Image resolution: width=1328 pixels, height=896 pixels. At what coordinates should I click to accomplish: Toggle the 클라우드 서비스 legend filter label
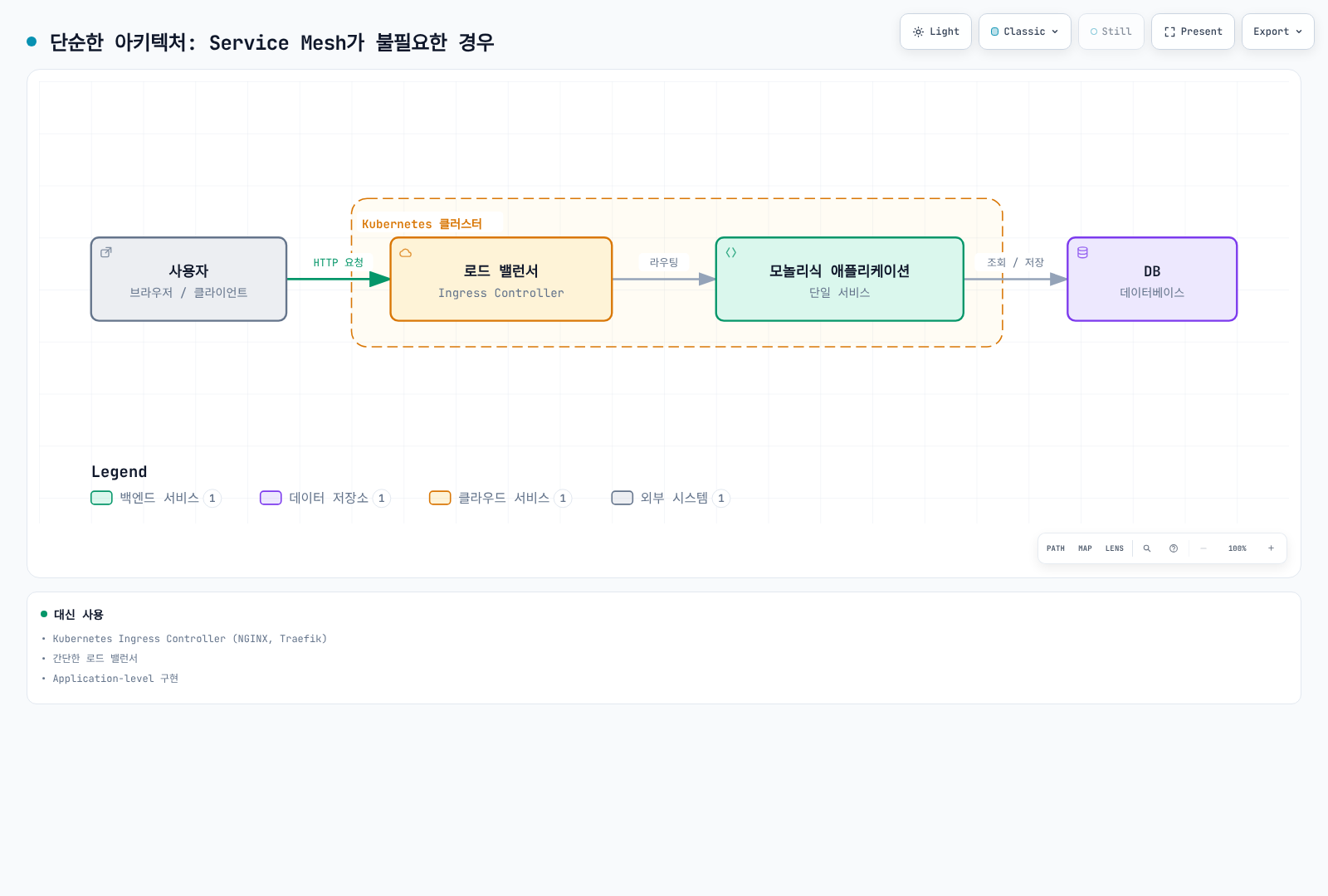pos(504,498)
